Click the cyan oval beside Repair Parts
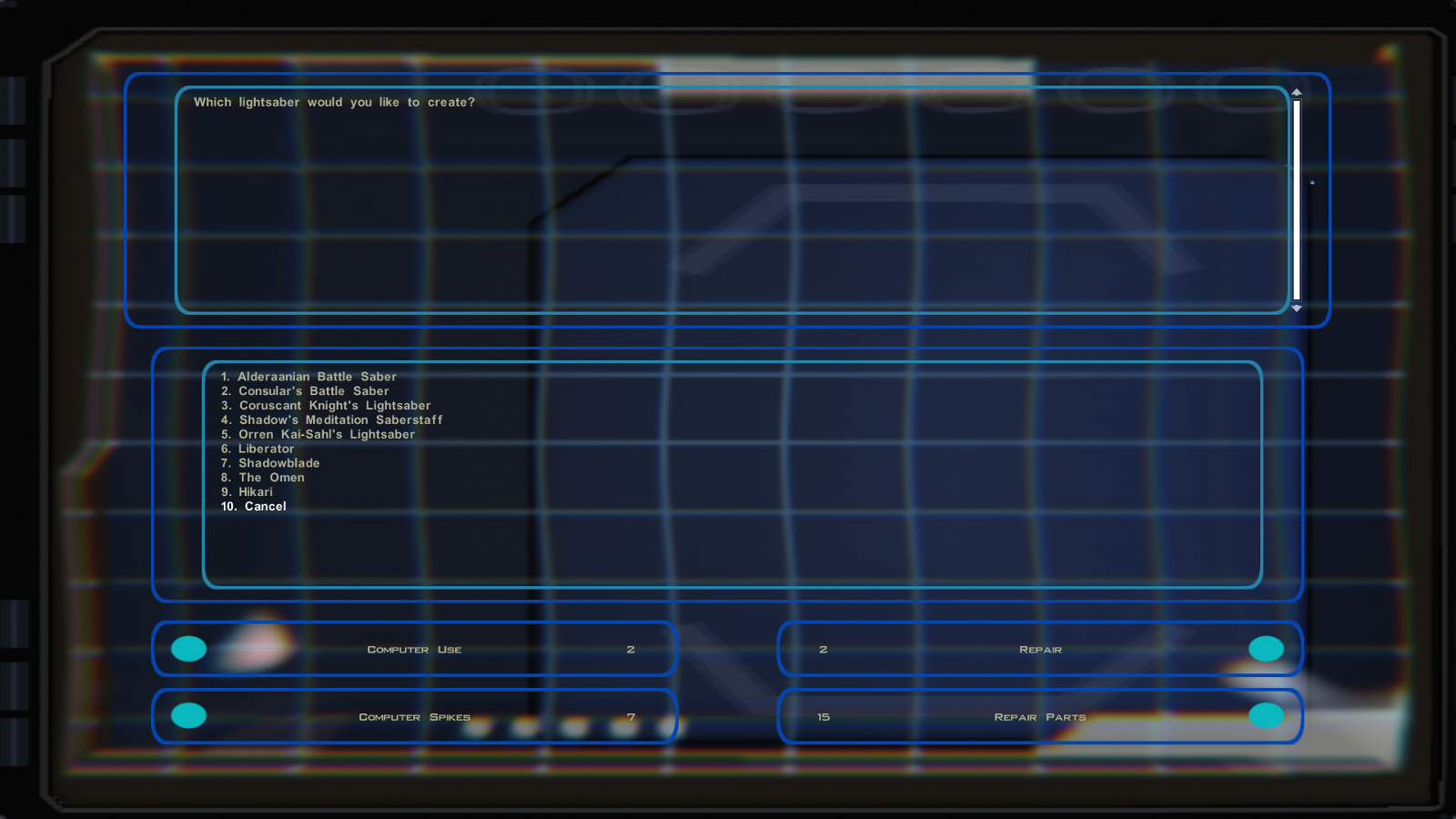 [1266, 716]
